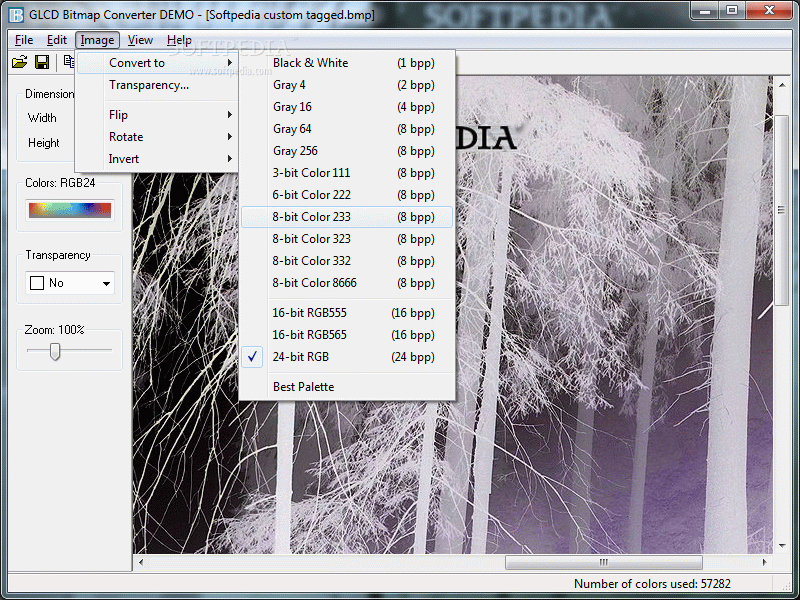
Task: Select Gray 4 conversion
Action: (347, 85)
